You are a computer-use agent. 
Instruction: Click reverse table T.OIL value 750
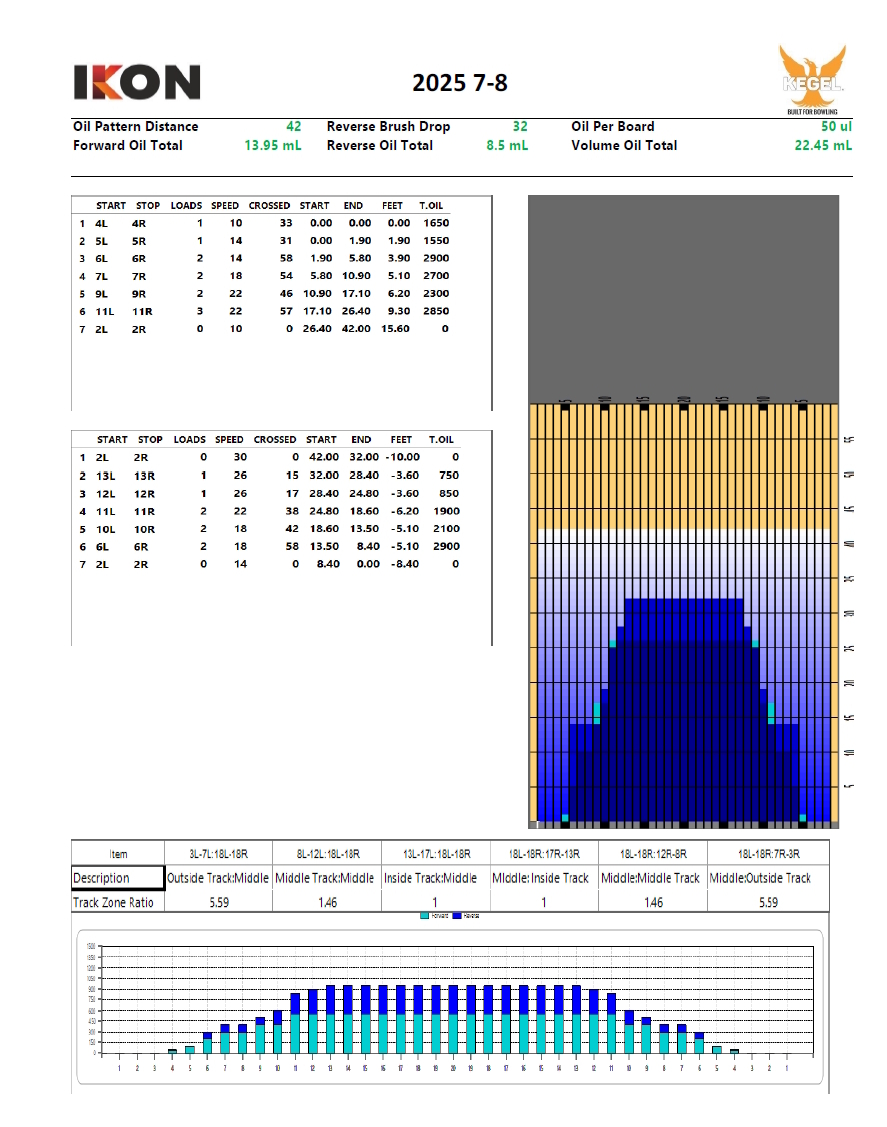[x=449, y=475]
